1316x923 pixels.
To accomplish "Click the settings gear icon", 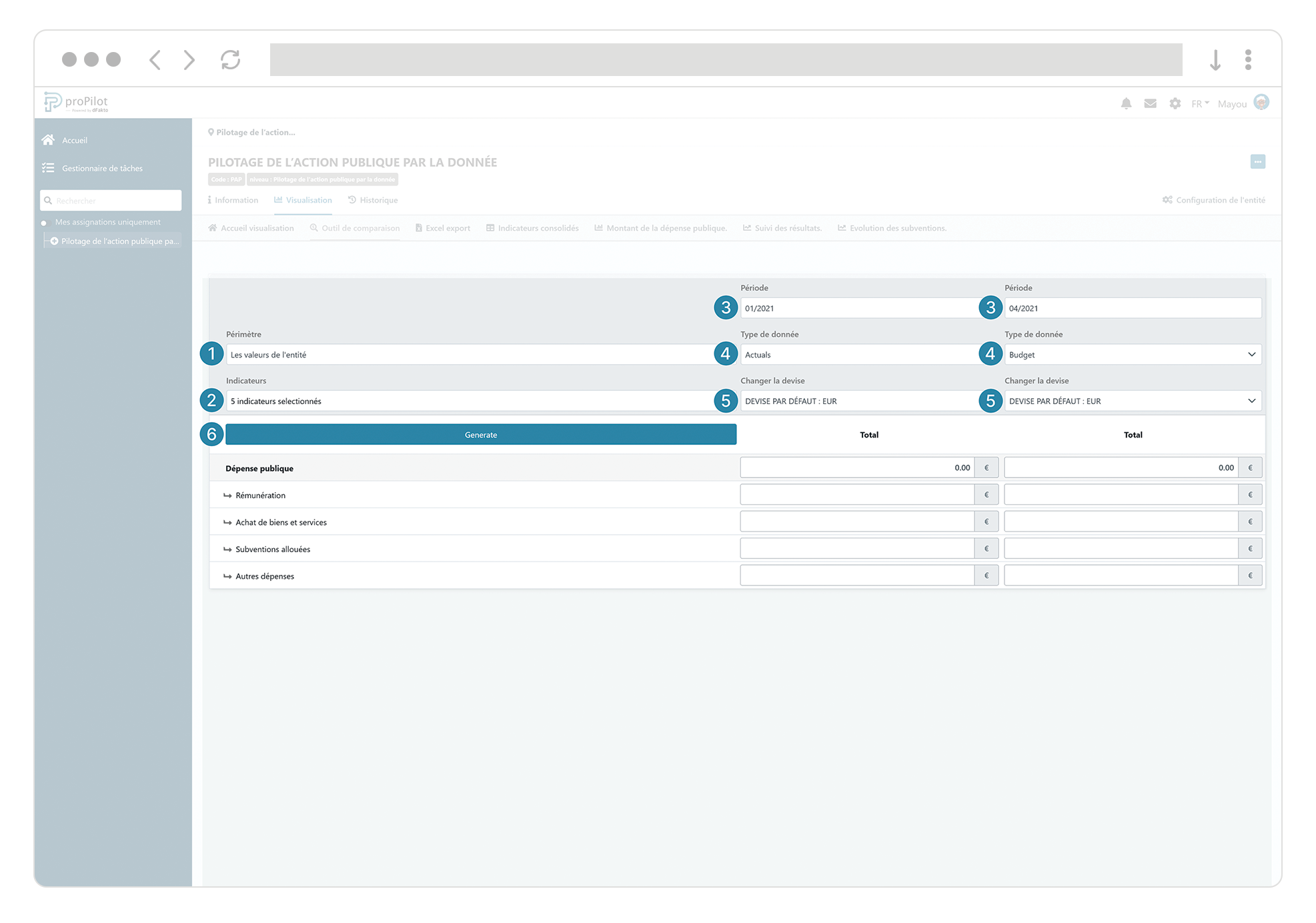I will [x=1175, y=103].
